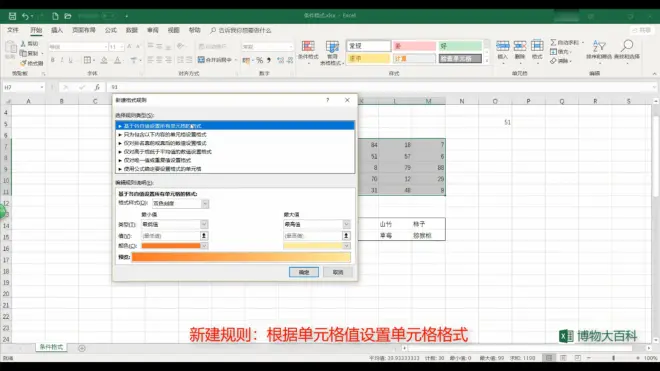Screen dimensions: 660x371
Task: Click the Save icon in title bar
Action: 12,16
